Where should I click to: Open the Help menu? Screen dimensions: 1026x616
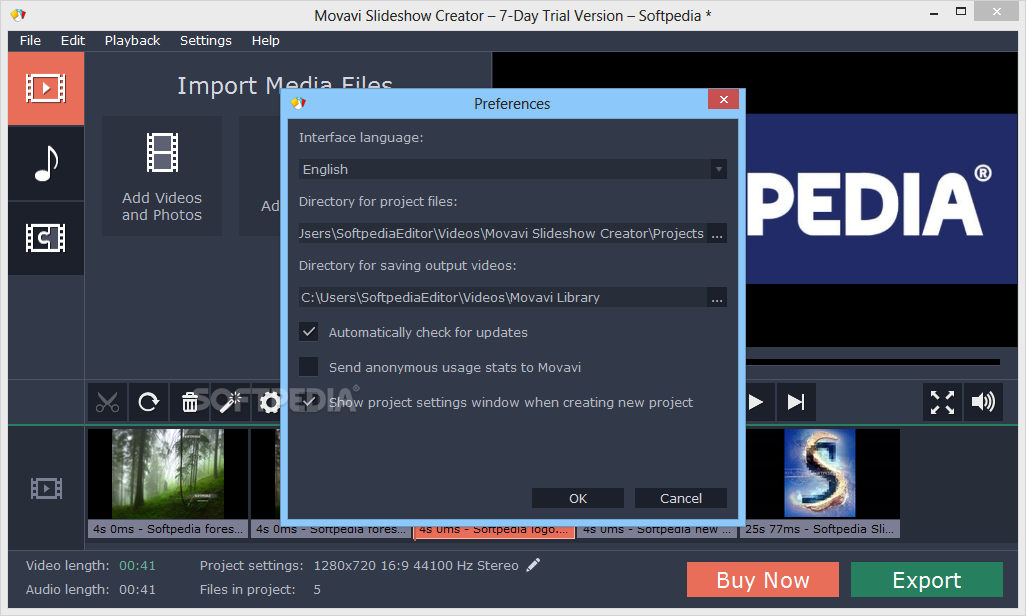tap(265, 41)
